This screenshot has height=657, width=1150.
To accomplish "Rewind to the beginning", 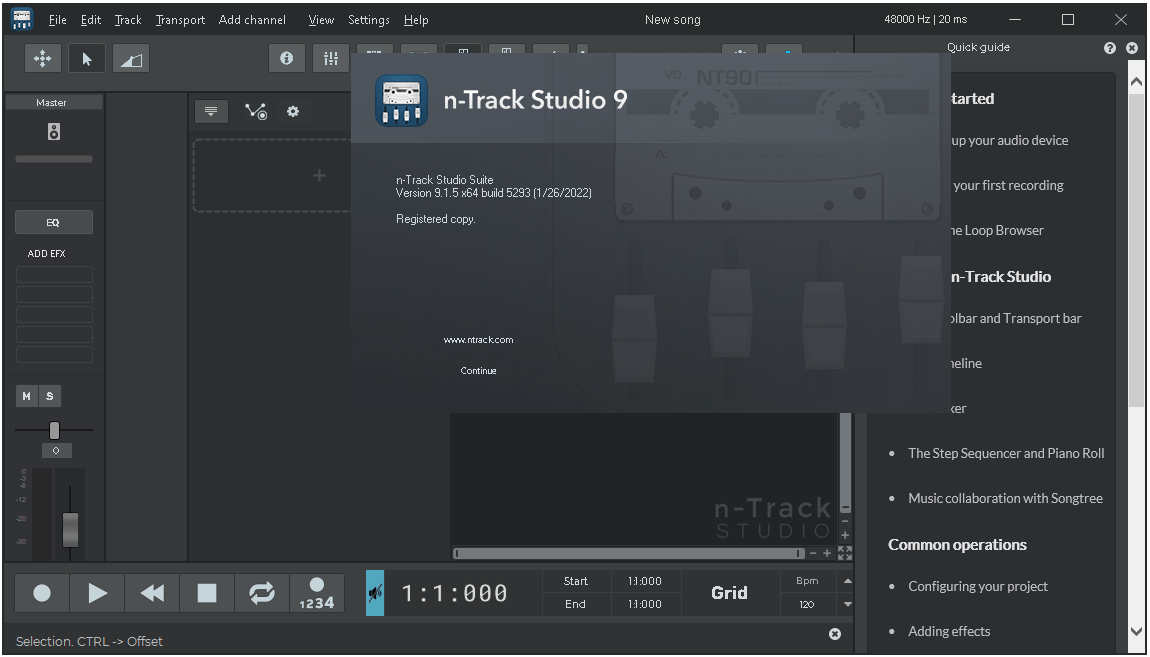I will [x=152, y=592].
